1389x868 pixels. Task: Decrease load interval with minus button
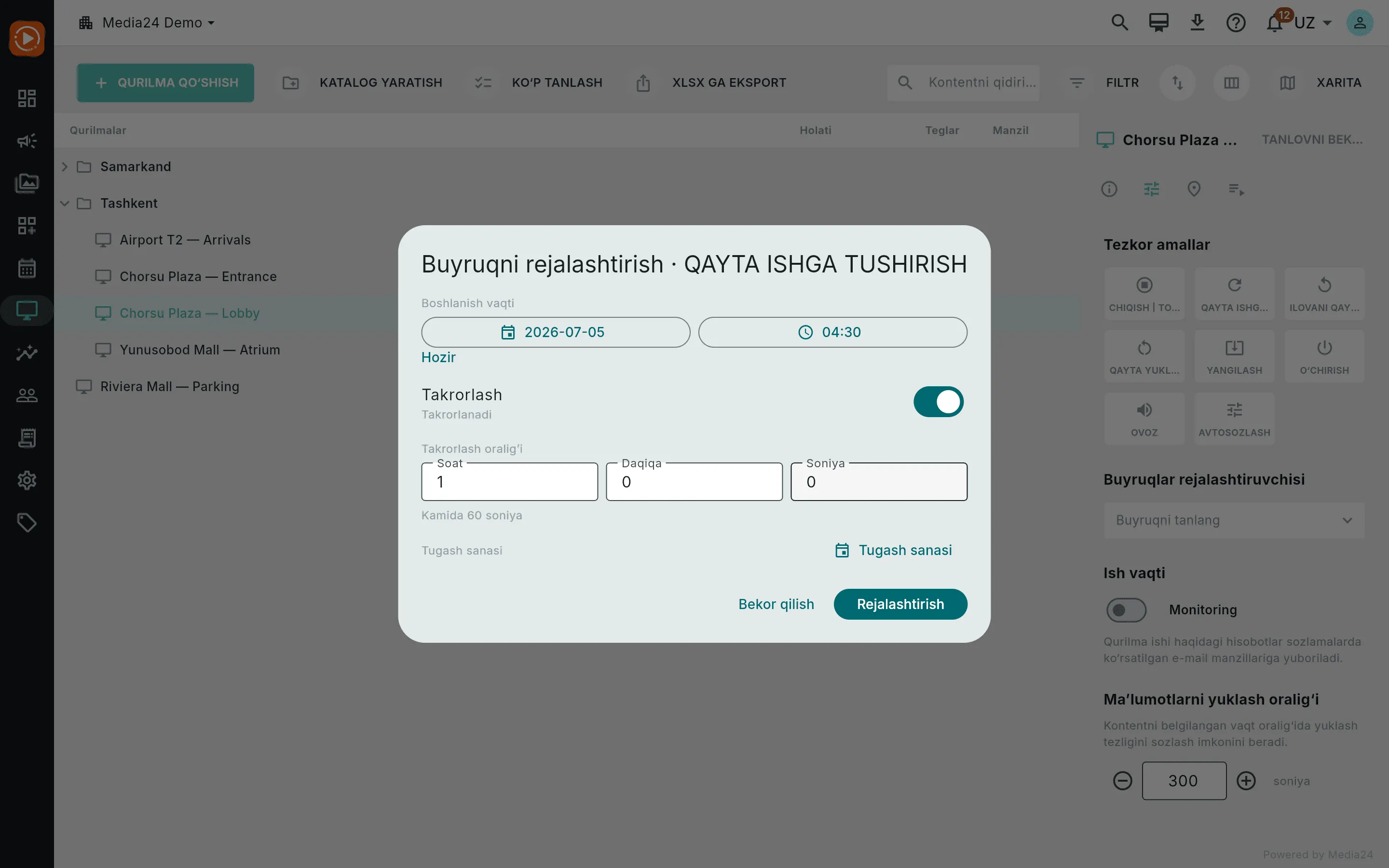(1123, 781)
